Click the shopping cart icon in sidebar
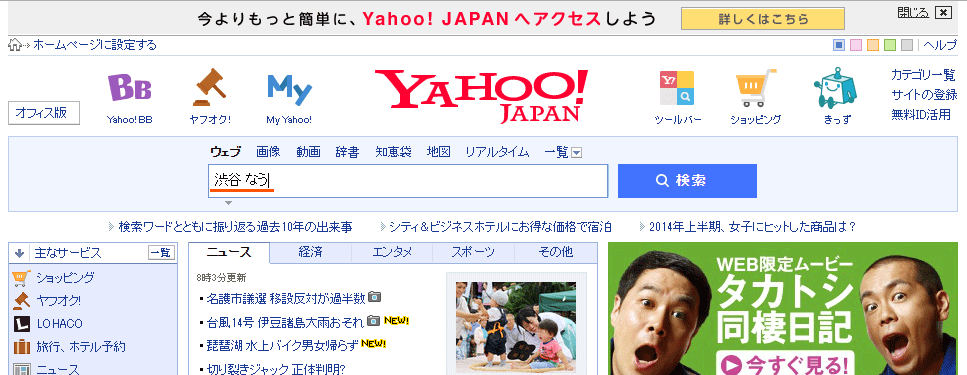This screenshot has width=967, height=375. pyautogui.click(x=21, y=278)
